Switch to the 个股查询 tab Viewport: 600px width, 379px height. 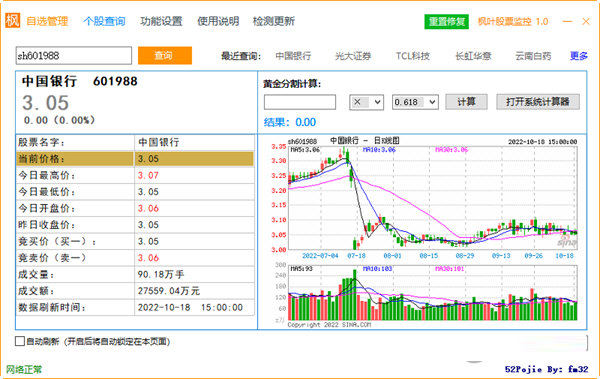[x=104, y=21]
